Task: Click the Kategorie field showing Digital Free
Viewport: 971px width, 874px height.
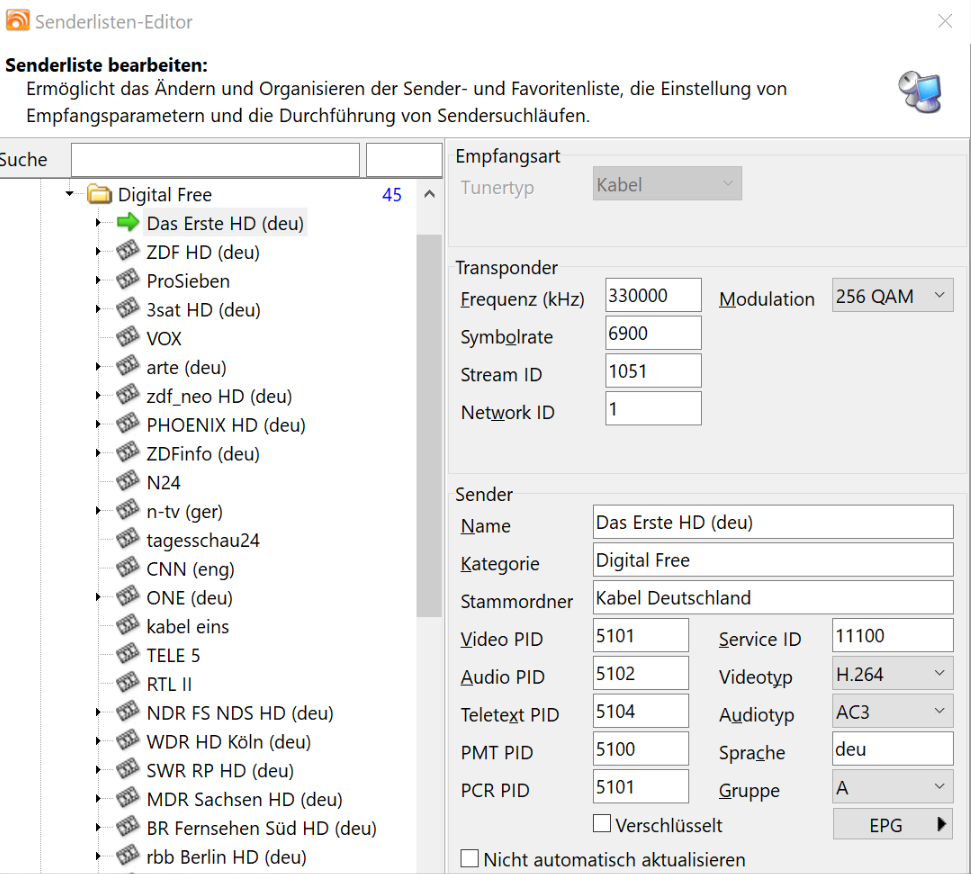Action: click(773, 559)
